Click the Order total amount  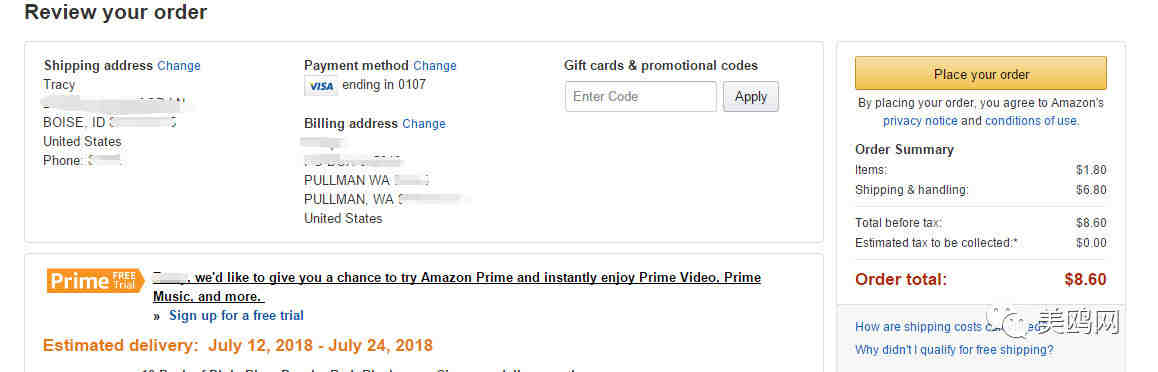point(1086,280)
